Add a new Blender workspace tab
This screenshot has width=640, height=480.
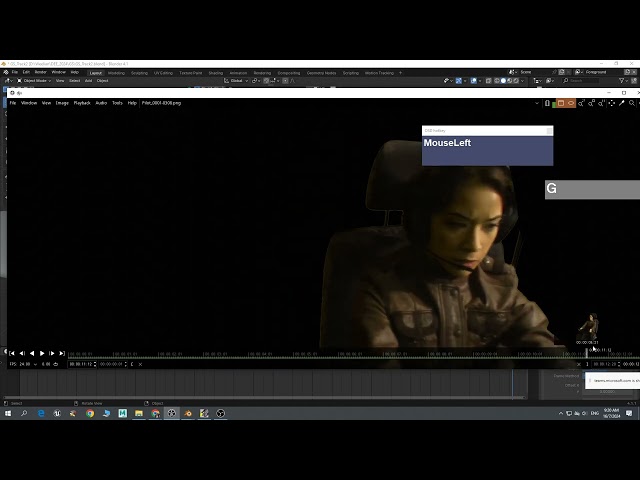(400, 73)
